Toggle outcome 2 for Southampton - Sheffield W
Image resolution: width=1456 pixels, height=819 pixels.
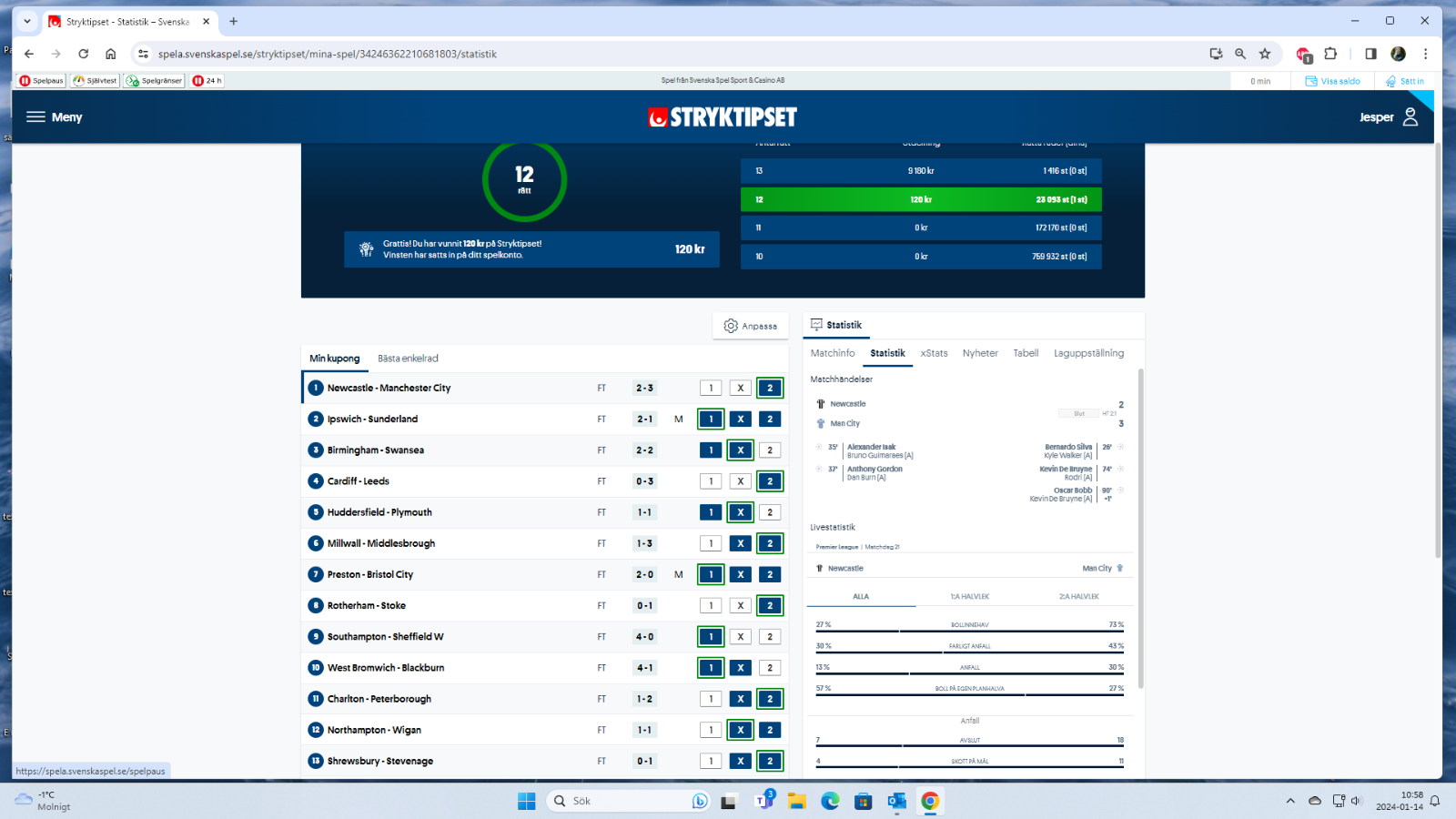tap(770, 637)
